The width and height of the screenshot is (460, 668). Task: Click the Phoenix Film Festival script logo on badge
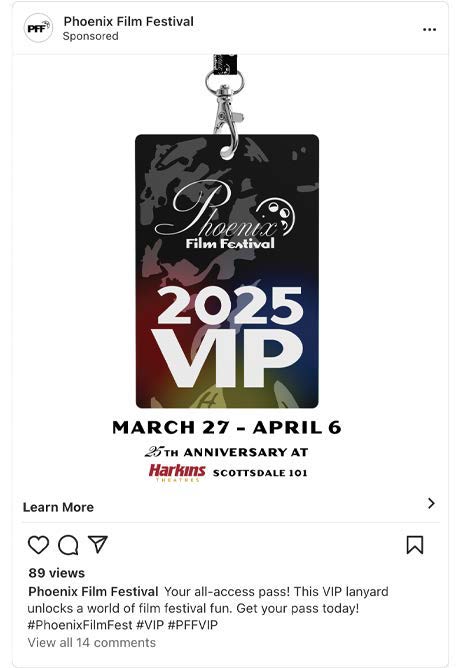pyautogui.click(x=224, y=215)
